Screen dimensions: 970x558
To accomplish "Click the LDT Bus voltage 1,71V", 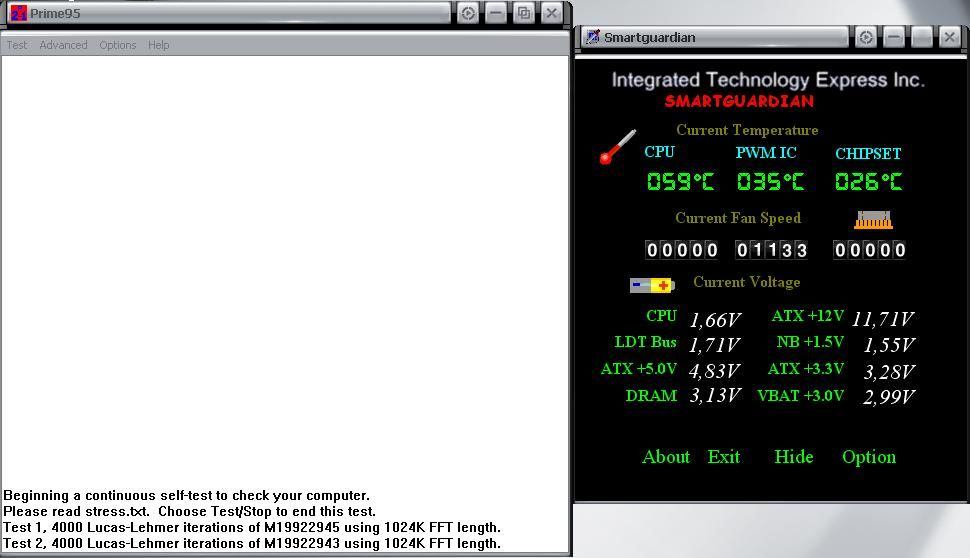I will pyautogui.click(x=715, y=345).
